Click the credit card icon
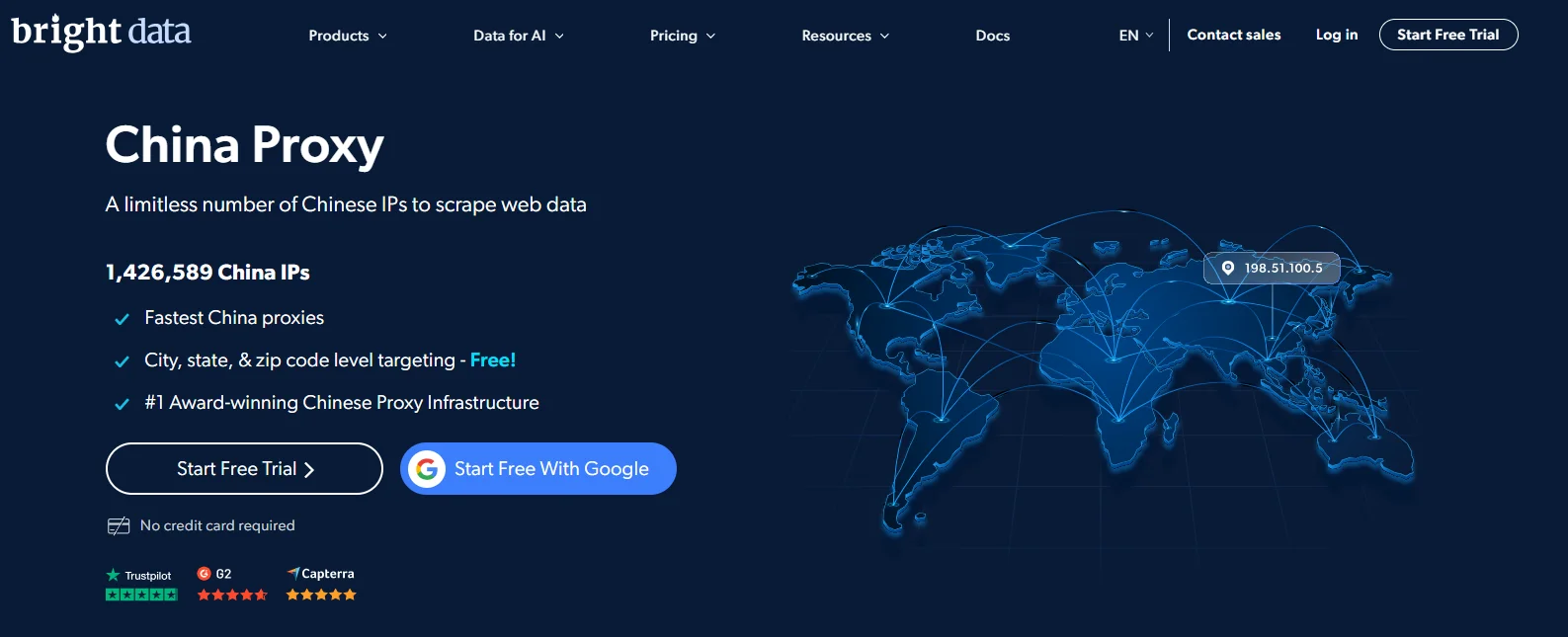Viewport: 1568px width, 637px height. 119,525
